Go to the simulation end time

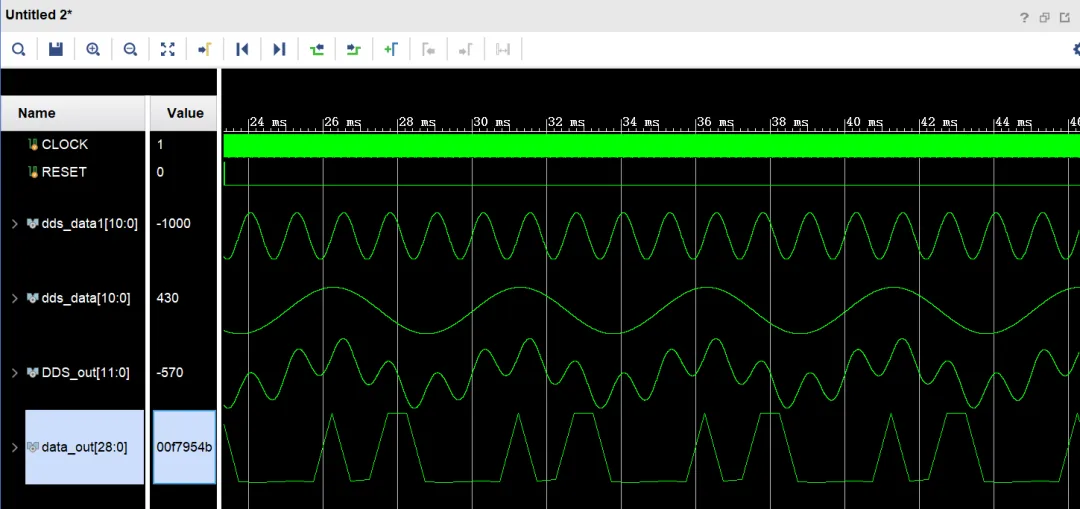point(279,49)
